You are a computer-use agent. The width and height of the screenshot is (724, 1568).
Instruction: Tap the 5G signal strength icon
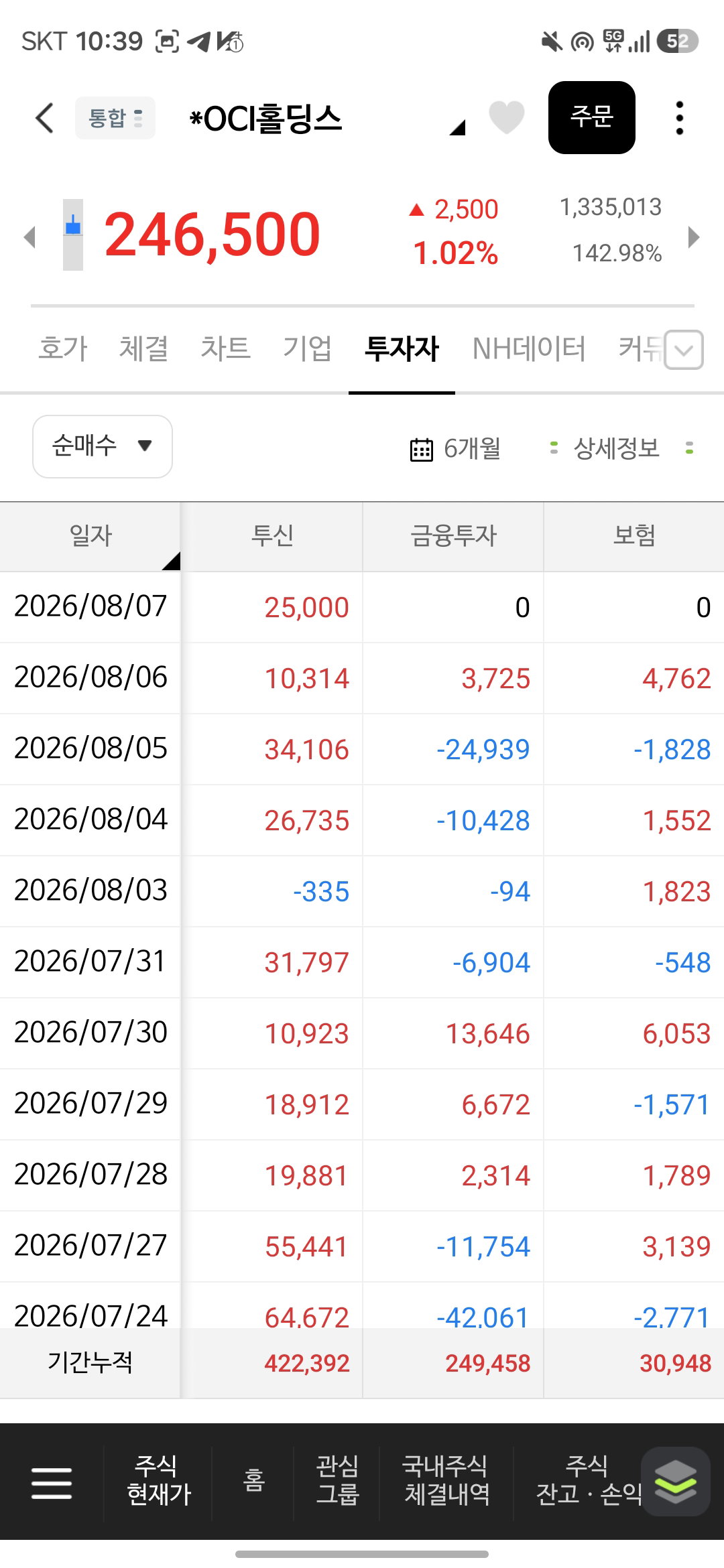pyautogui.click(x=627, y=42)
